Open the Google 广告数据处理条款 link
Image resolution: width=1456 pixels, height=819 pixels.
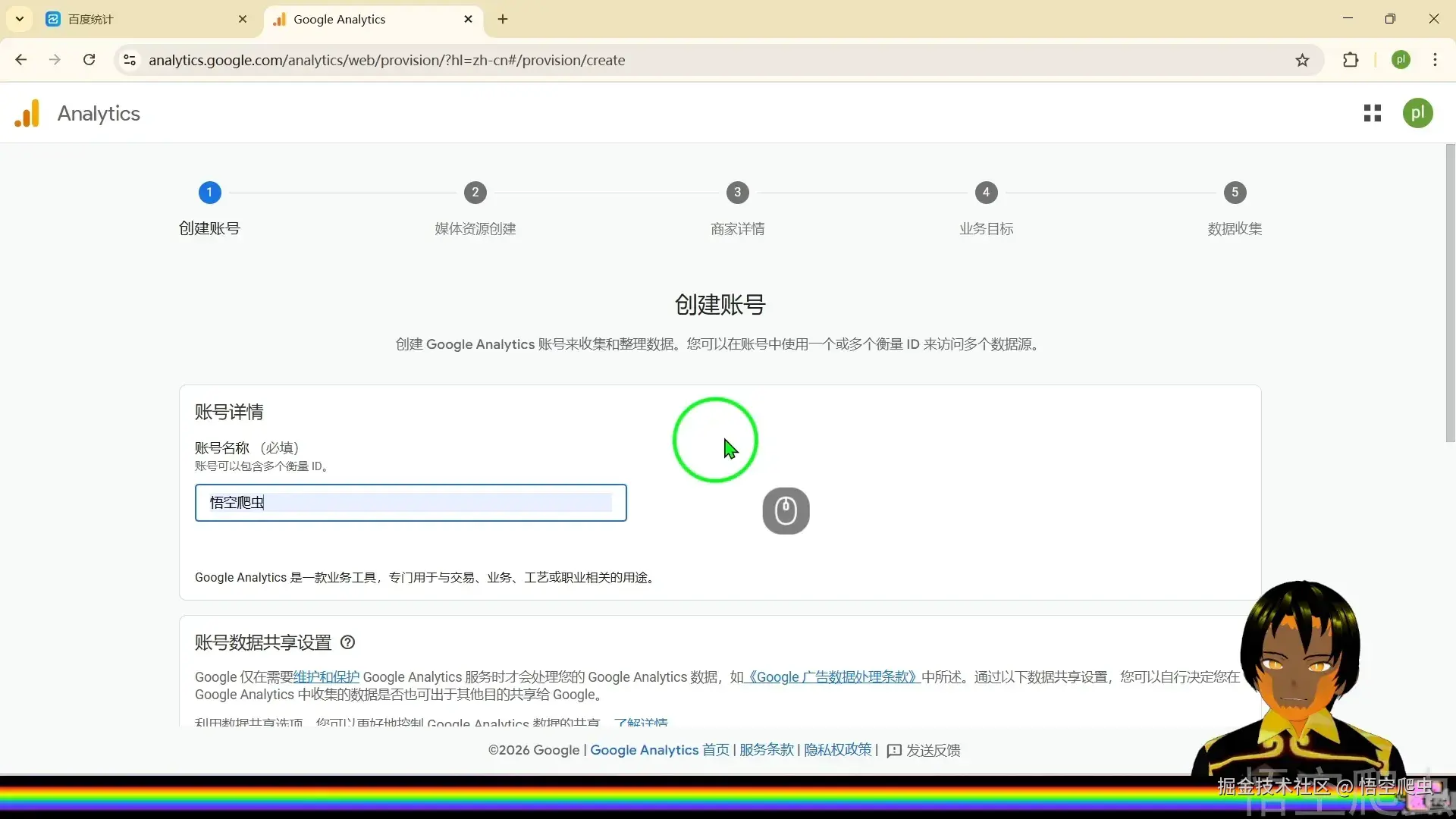tap(833, 677)
